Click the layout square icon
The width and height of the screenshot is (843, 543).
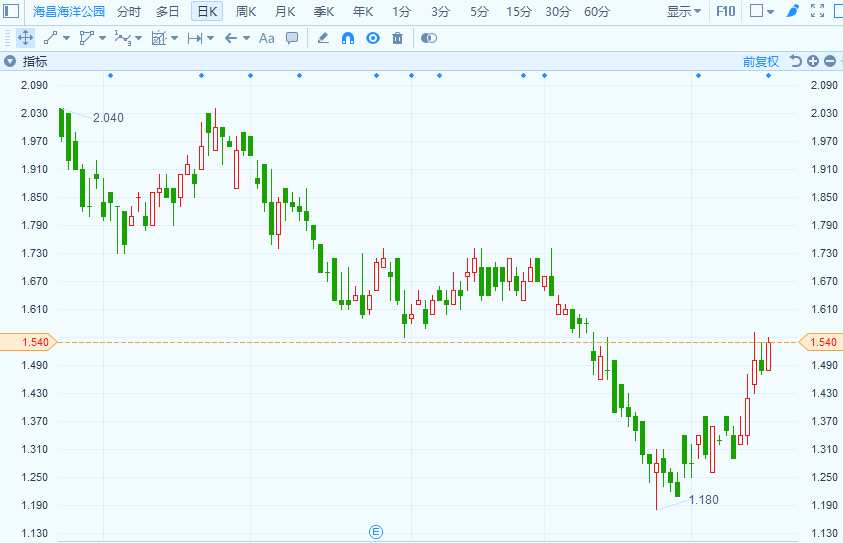click(756, 11)
